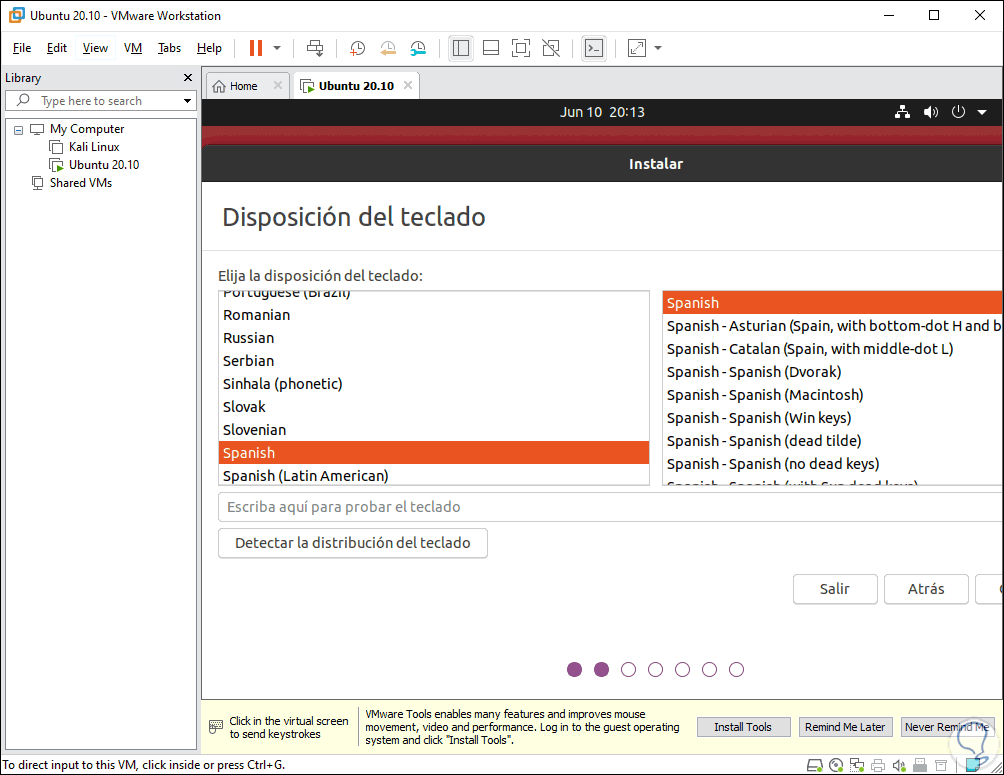This screenshot has width=1004, height=775.
Task: Select Romanian keyboard layout
Action: coord(433,315)
